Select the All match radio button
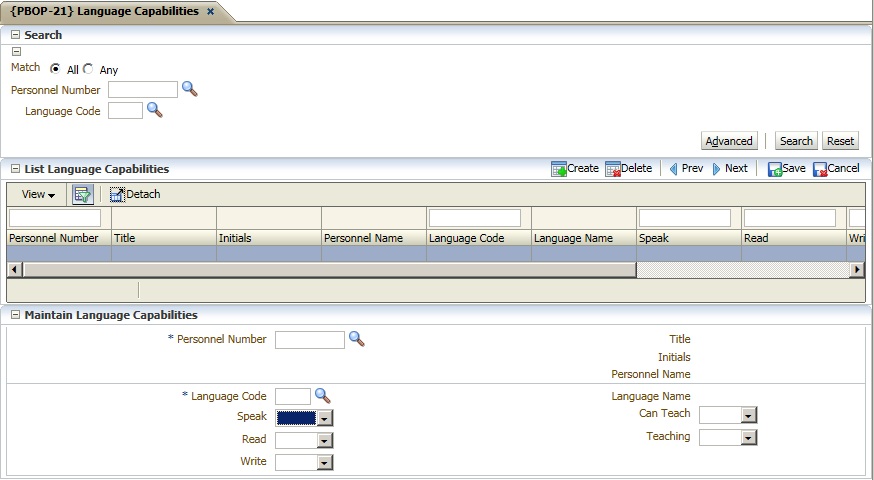The height and width of the screenshot is (480, 874). [x=55, y=69]
